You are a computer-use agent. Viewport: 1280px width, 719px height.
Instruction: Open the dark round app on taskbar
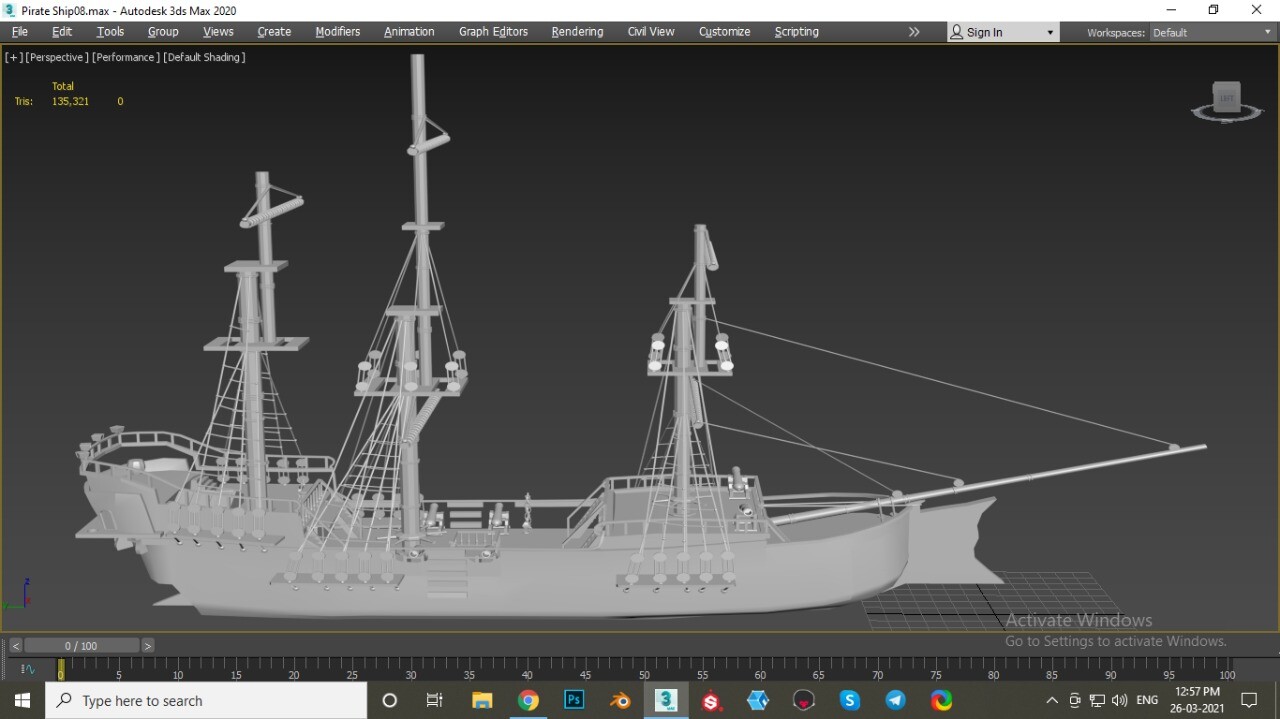804,700
